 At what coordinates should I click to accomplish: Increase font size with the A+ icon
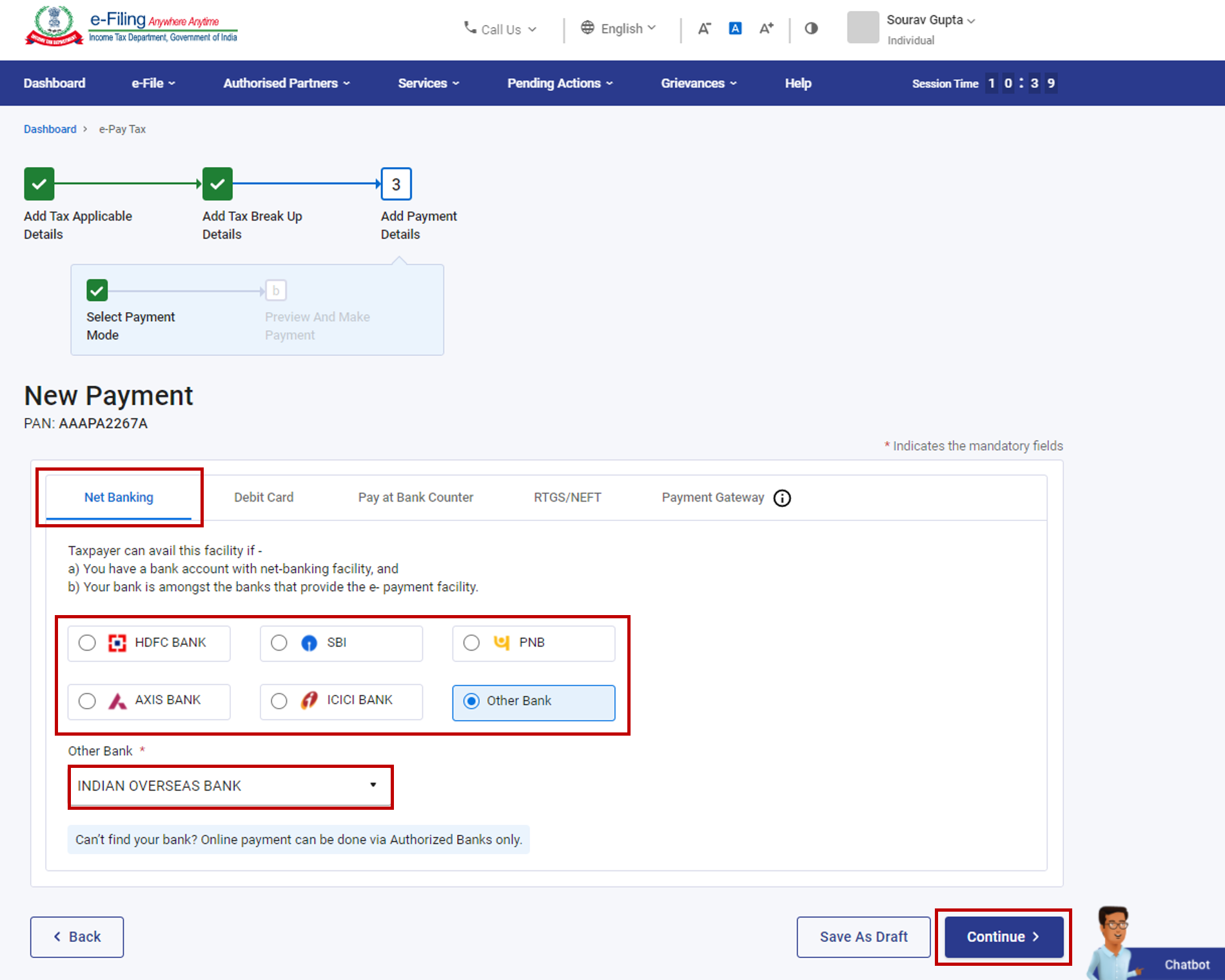(766, 28)
